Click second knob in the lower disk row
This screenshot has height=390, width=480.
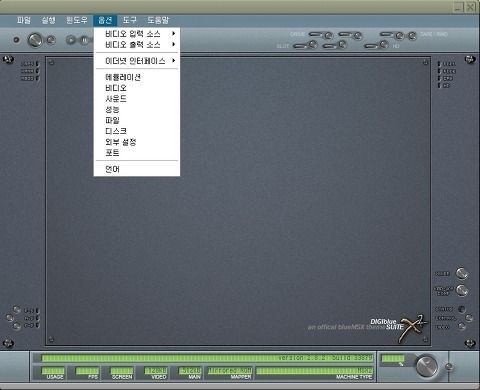tap(342, 44)
